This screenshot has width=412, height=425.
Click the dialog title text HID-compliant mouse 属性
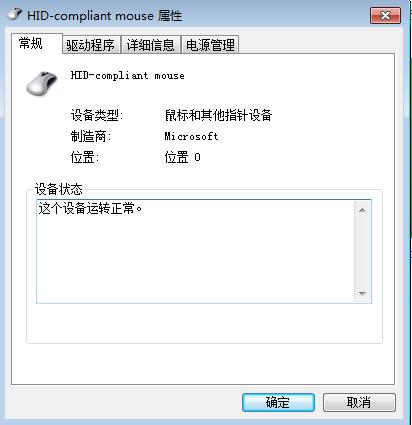click(x=105, y=16)
